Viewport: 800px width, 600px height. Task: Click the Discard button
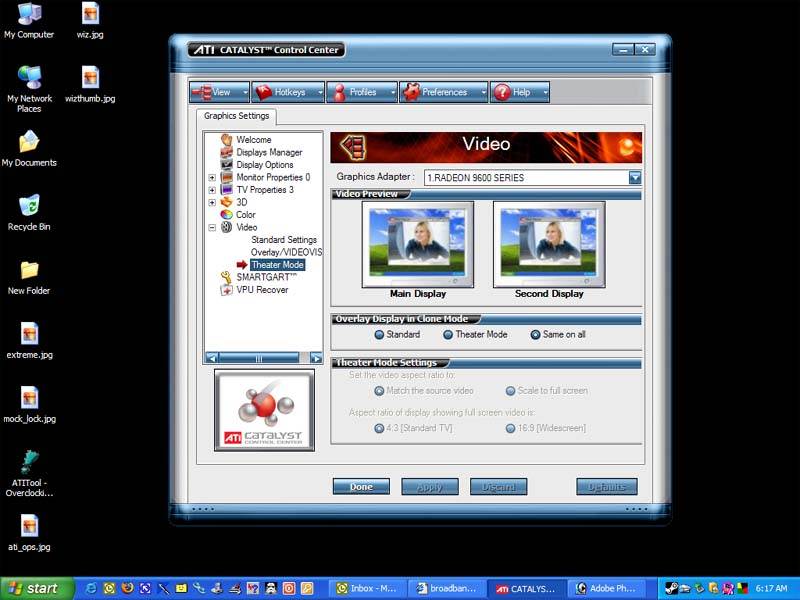coord(498,487)
